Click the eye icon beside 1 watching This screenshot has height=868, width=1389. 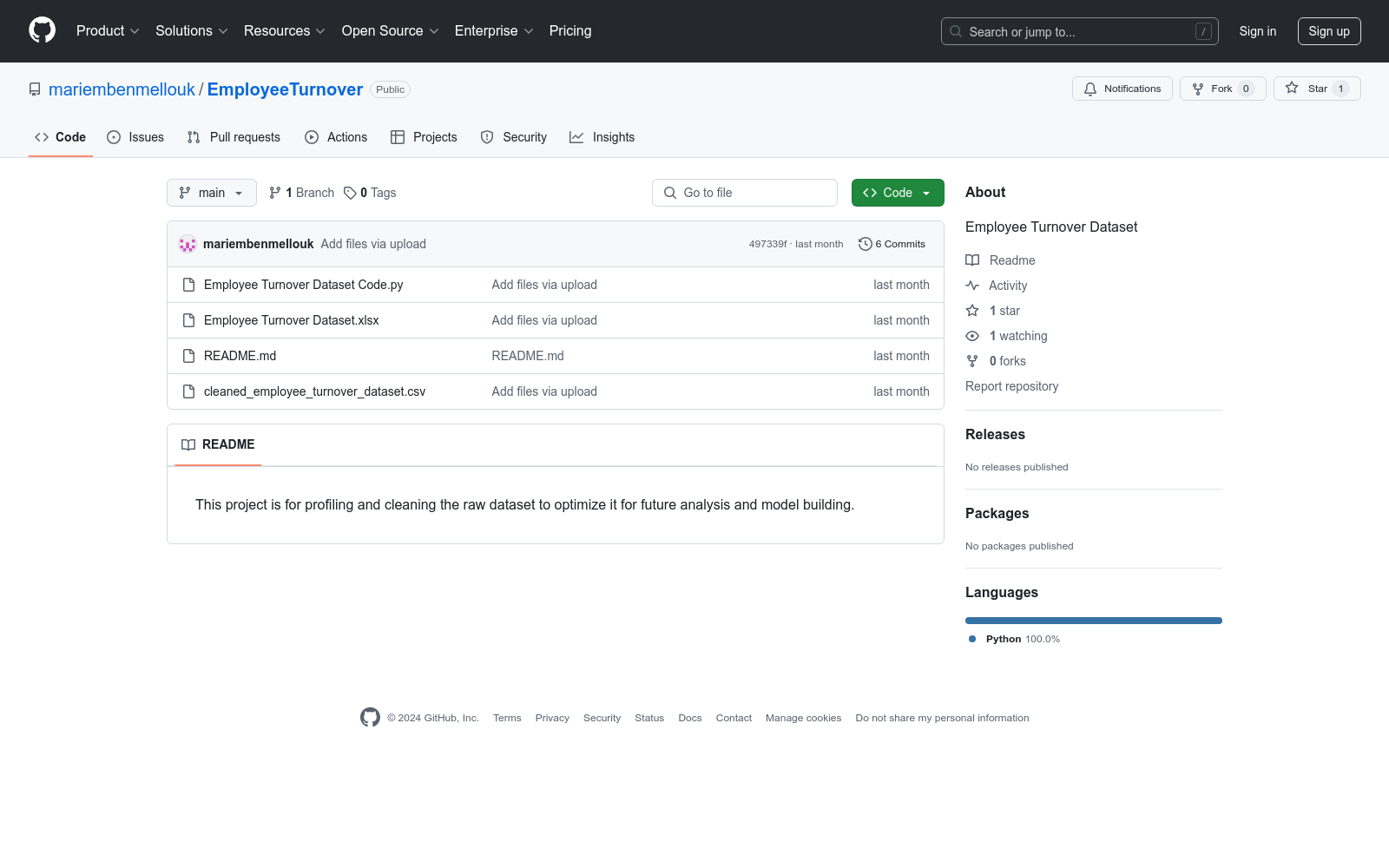click(x=972, y=336)
